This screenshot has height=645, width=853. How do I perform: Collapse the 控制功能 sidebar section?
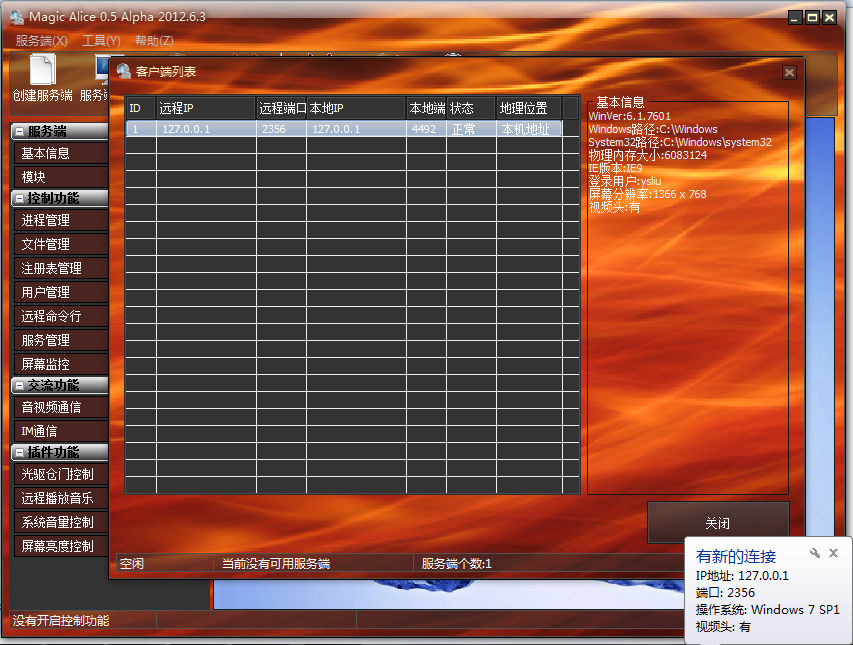coord(20,199)
